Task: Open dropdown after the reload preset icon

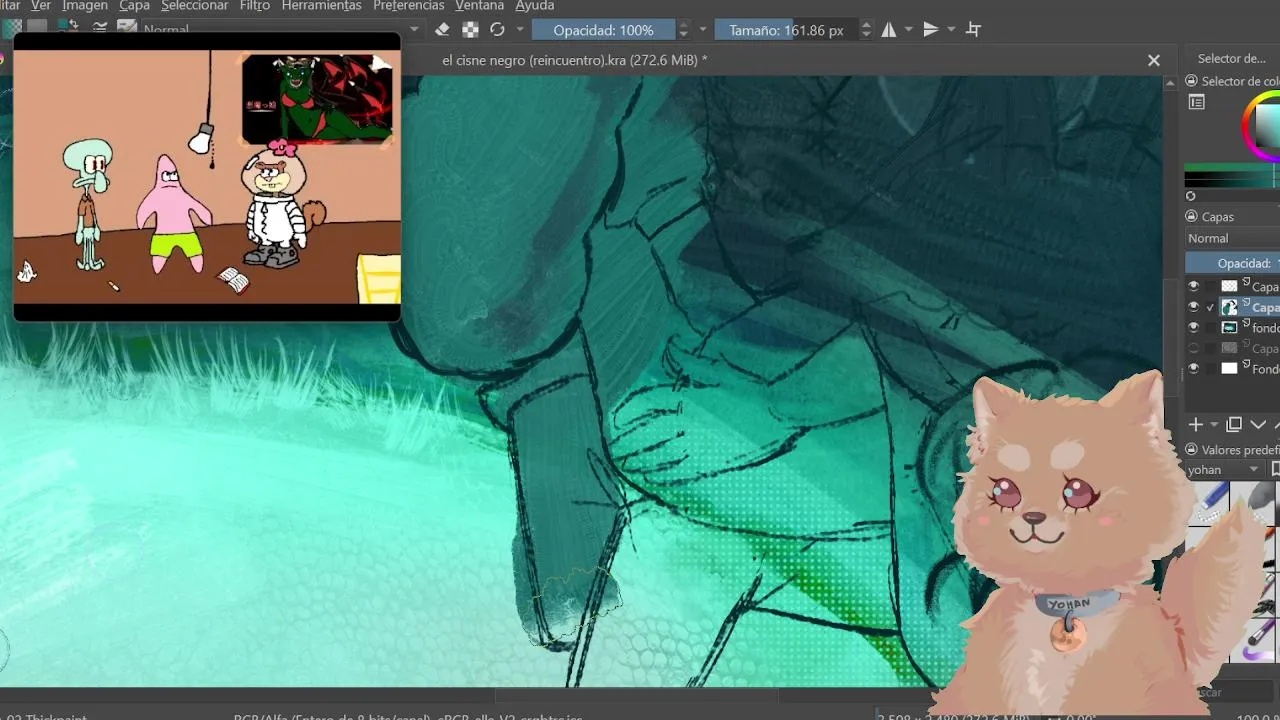Action: click(x=520, y=30)
